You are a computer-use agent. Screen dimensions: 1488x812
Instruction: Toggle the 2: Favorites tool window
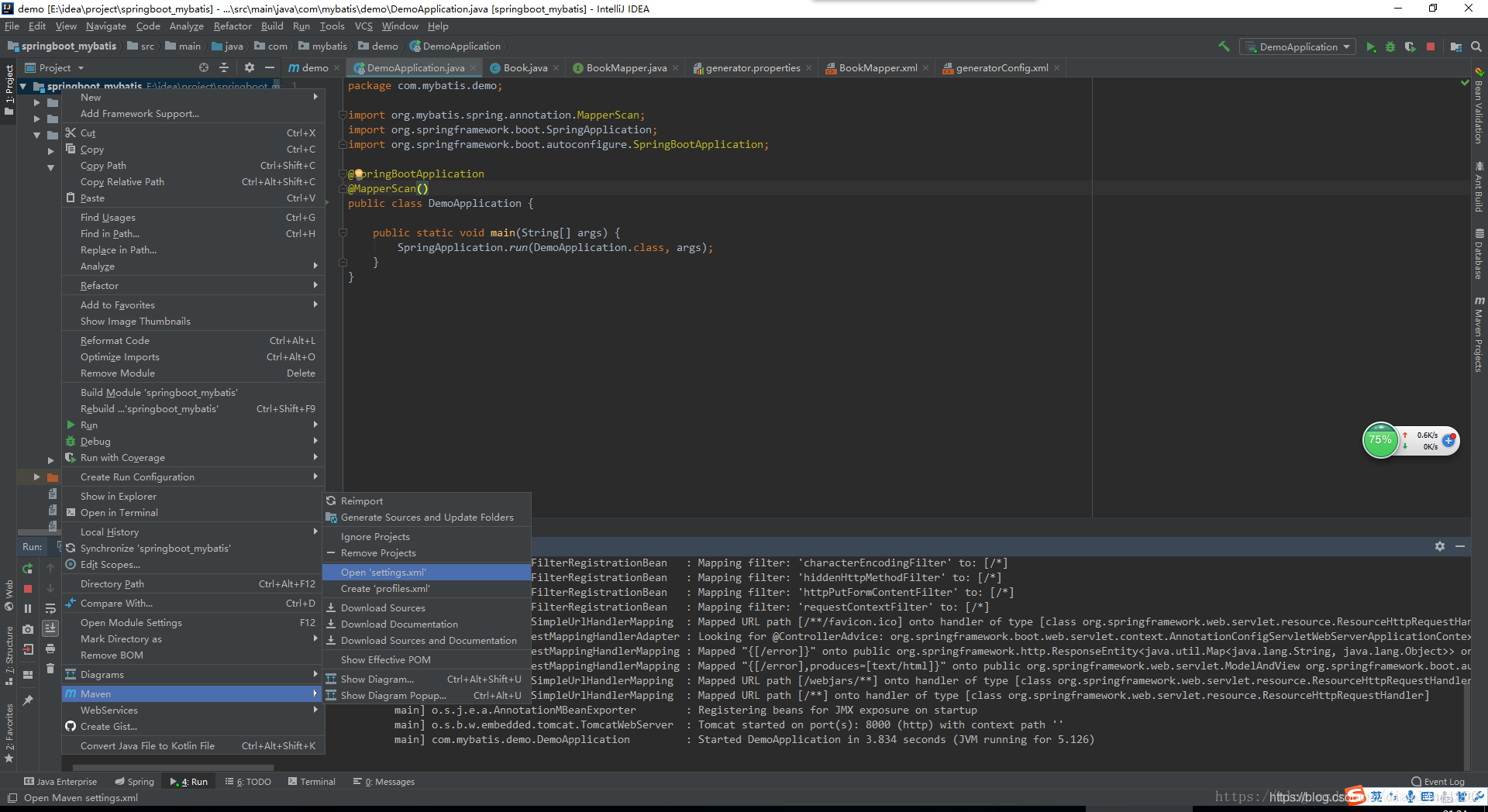coord(9,733)
